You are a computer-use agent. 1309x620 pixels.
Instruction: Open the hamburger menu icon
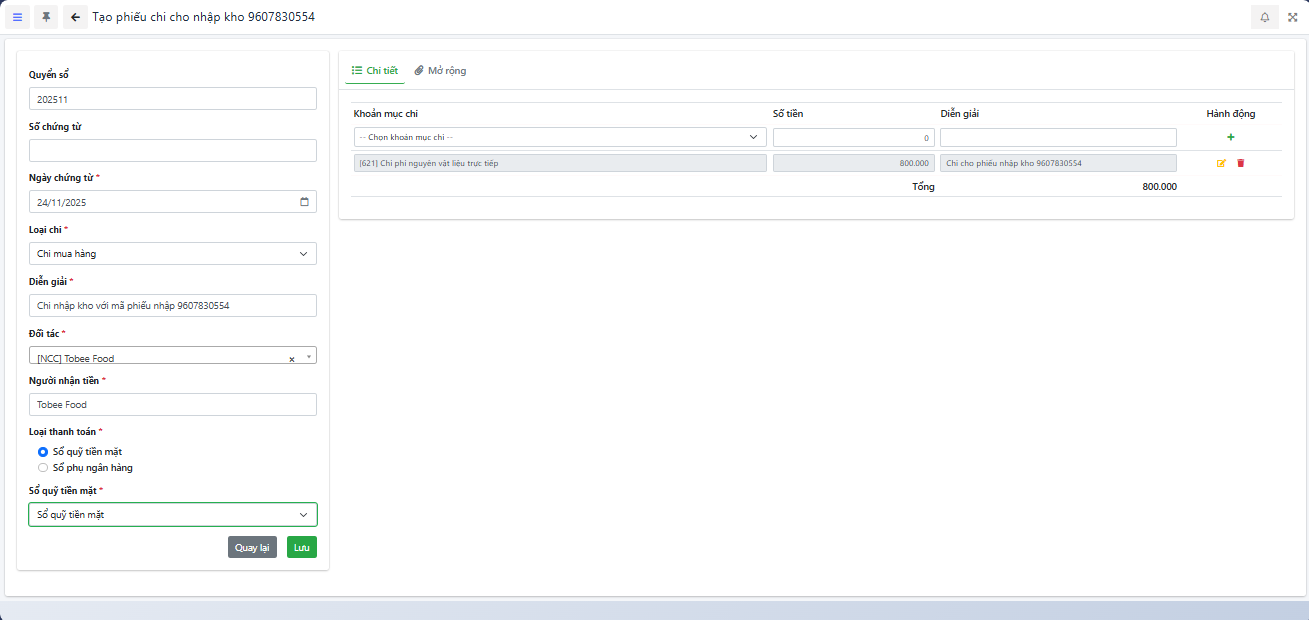pyautogui.click(x=17, y=17)
